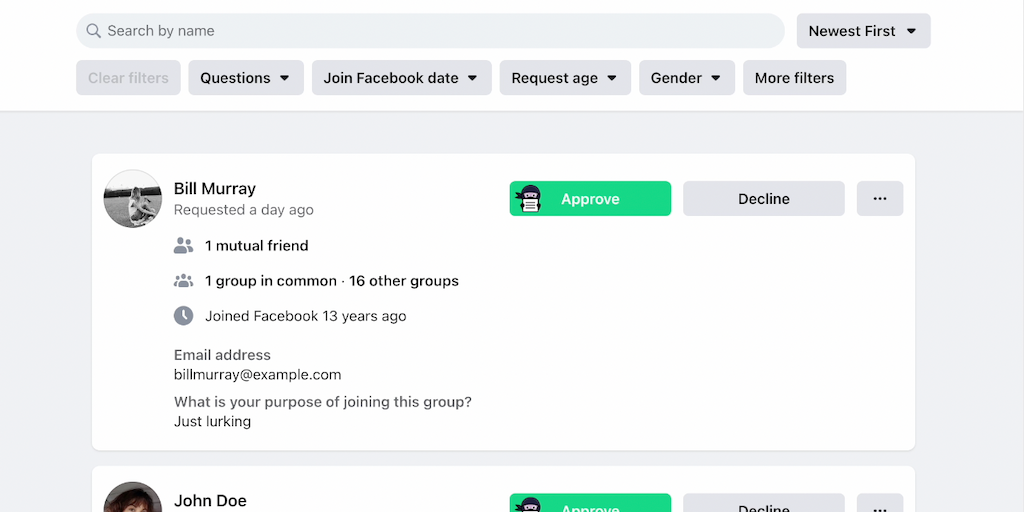Image resolution: width=1024 pixels, height=512 pixels.
Task: Click the mutual friend people icon
Action: 183,245
